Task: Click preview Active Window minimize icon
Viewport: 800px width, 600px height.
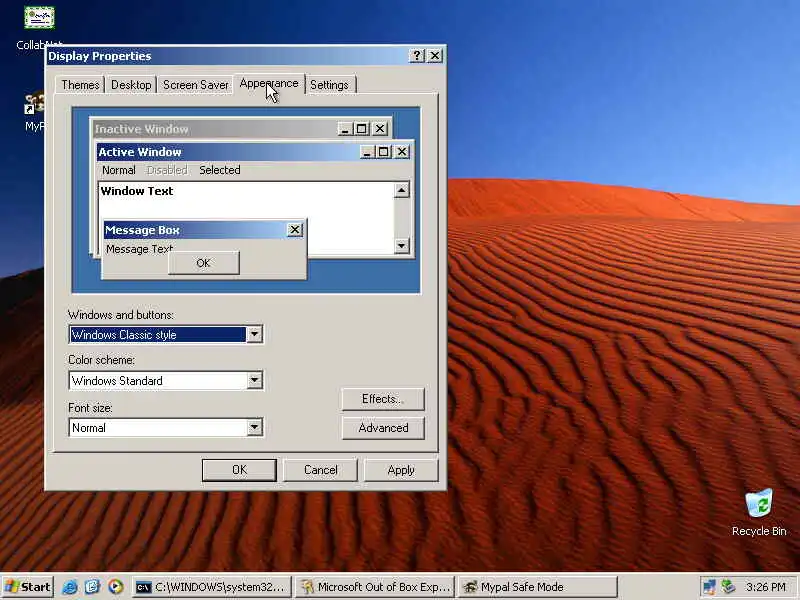Action: click(367, 152)
